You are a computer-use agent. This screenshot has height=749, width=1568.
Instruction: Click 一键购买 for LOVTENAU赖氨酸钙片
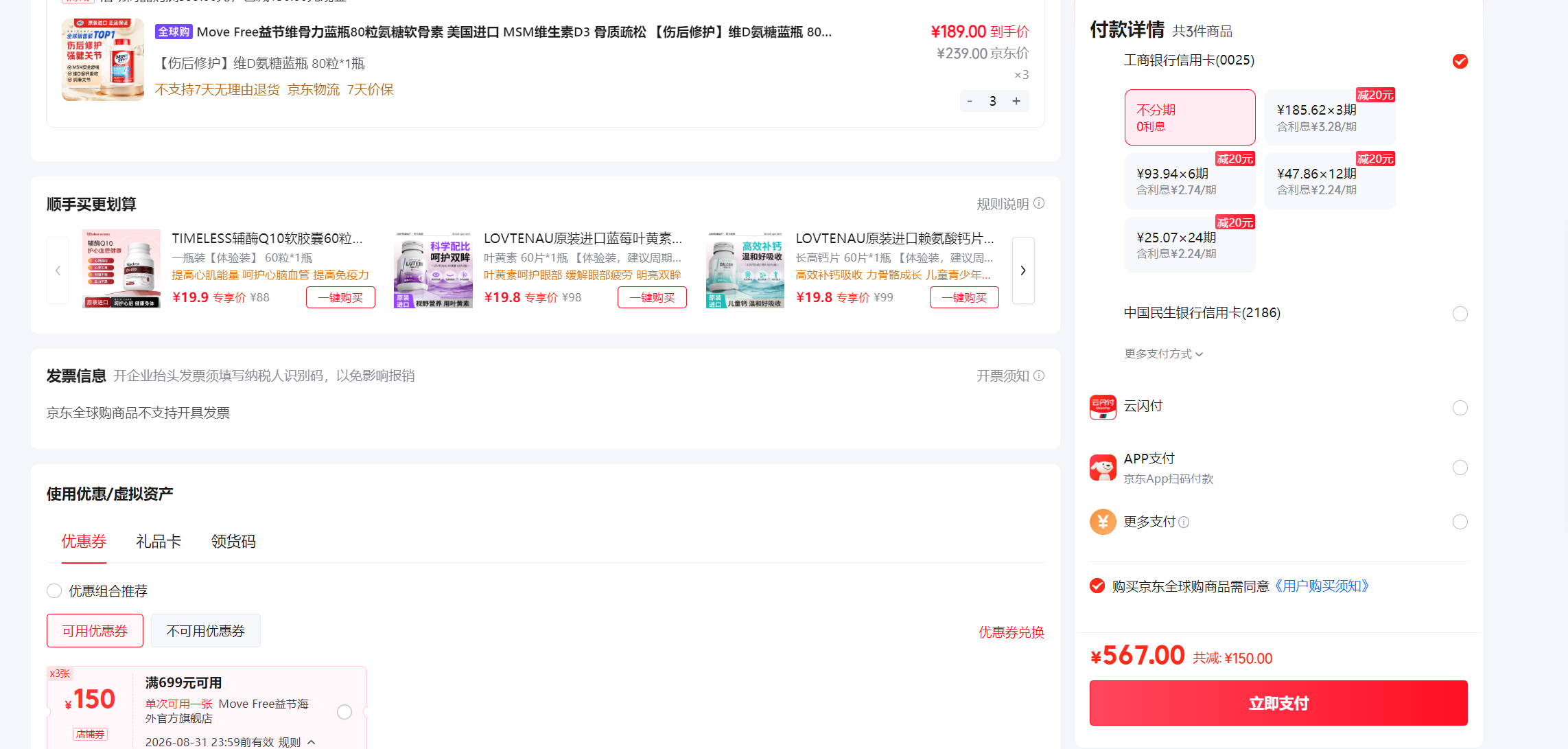coord(964,297)
